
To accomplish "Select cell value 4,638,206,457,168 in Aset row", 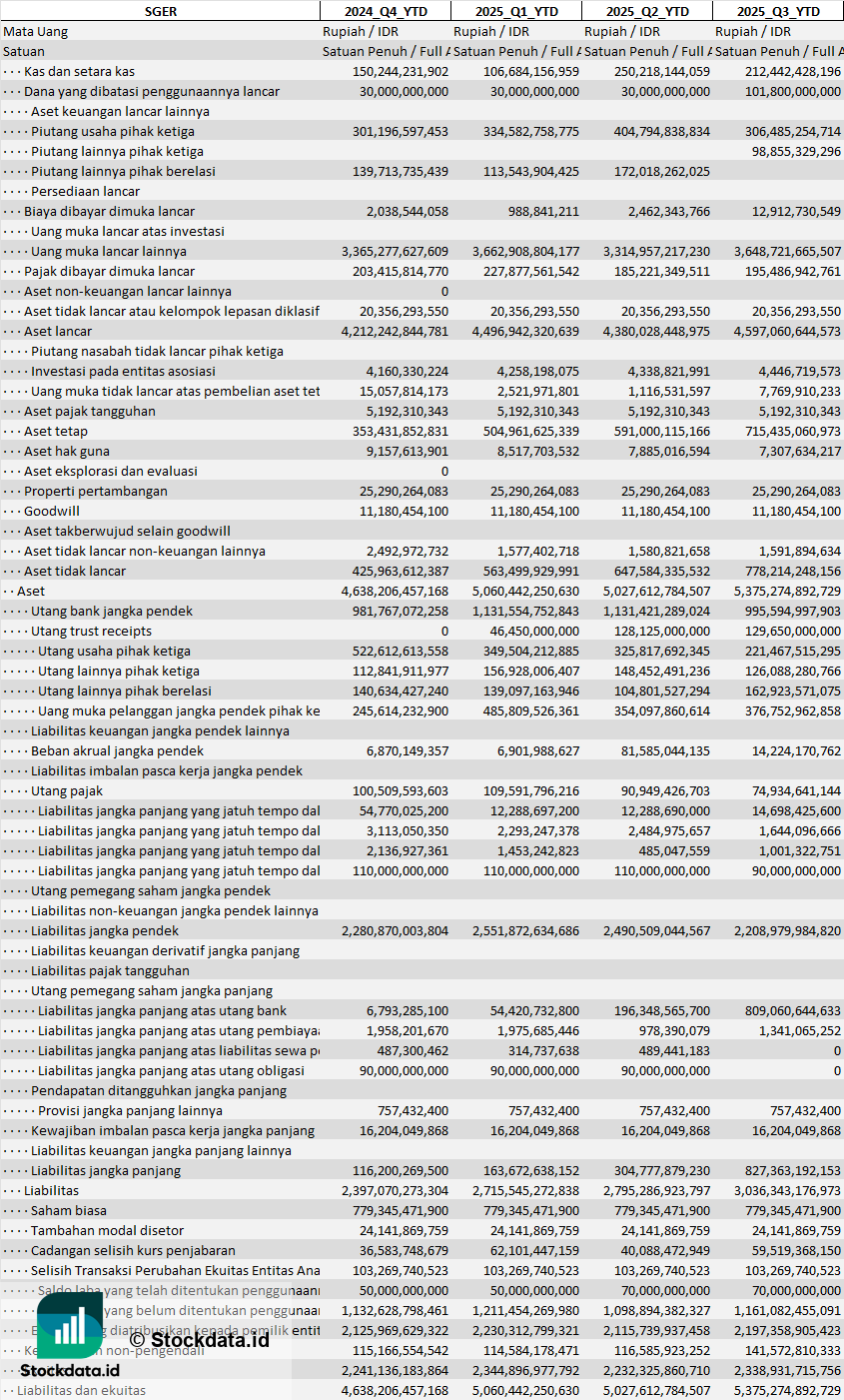I will point(395,591).
